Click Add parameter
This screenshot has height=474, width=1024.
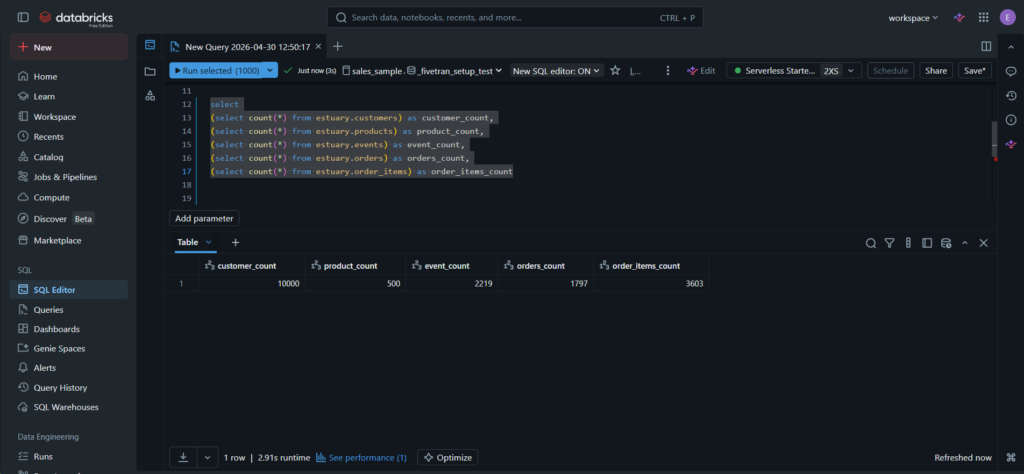(x=204, y=219)
